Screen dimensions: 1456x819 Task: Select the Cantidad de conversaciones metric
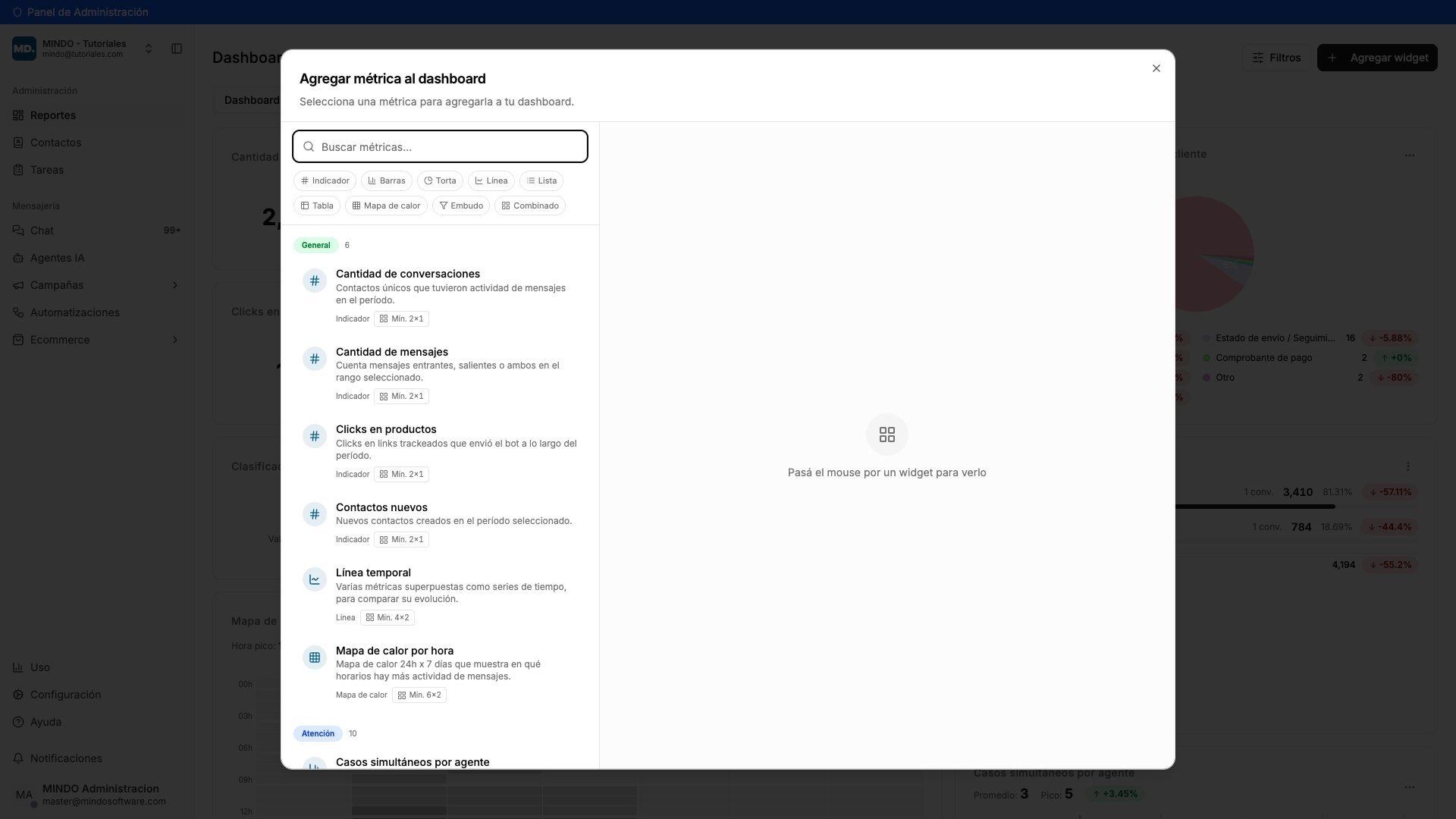click(440, 296)
